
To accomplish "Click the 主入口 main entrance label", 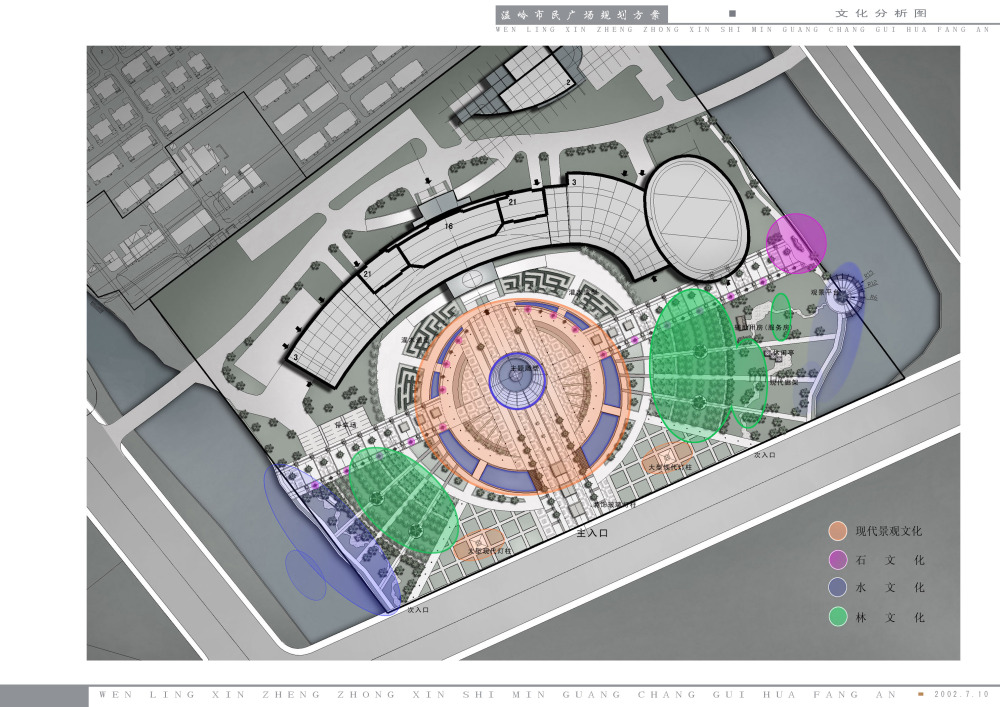I will [x=592, y=534].
